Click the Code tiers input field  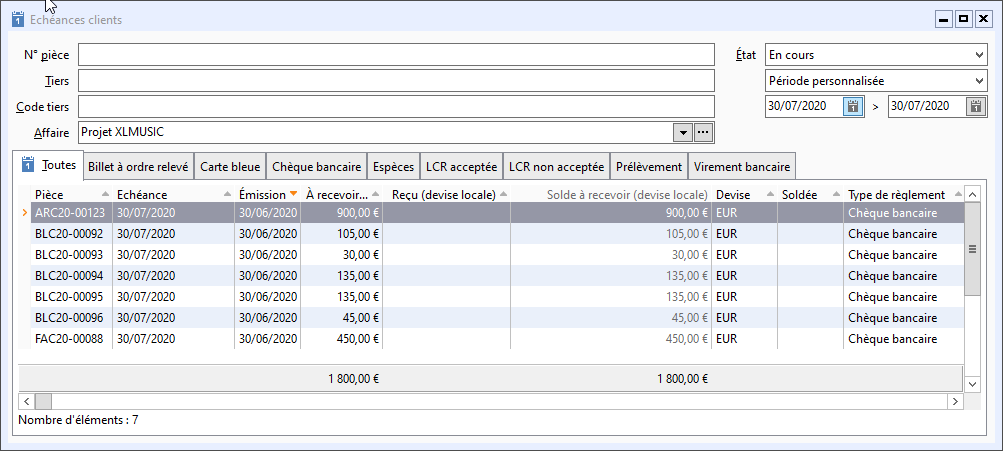tap(396, 107)
